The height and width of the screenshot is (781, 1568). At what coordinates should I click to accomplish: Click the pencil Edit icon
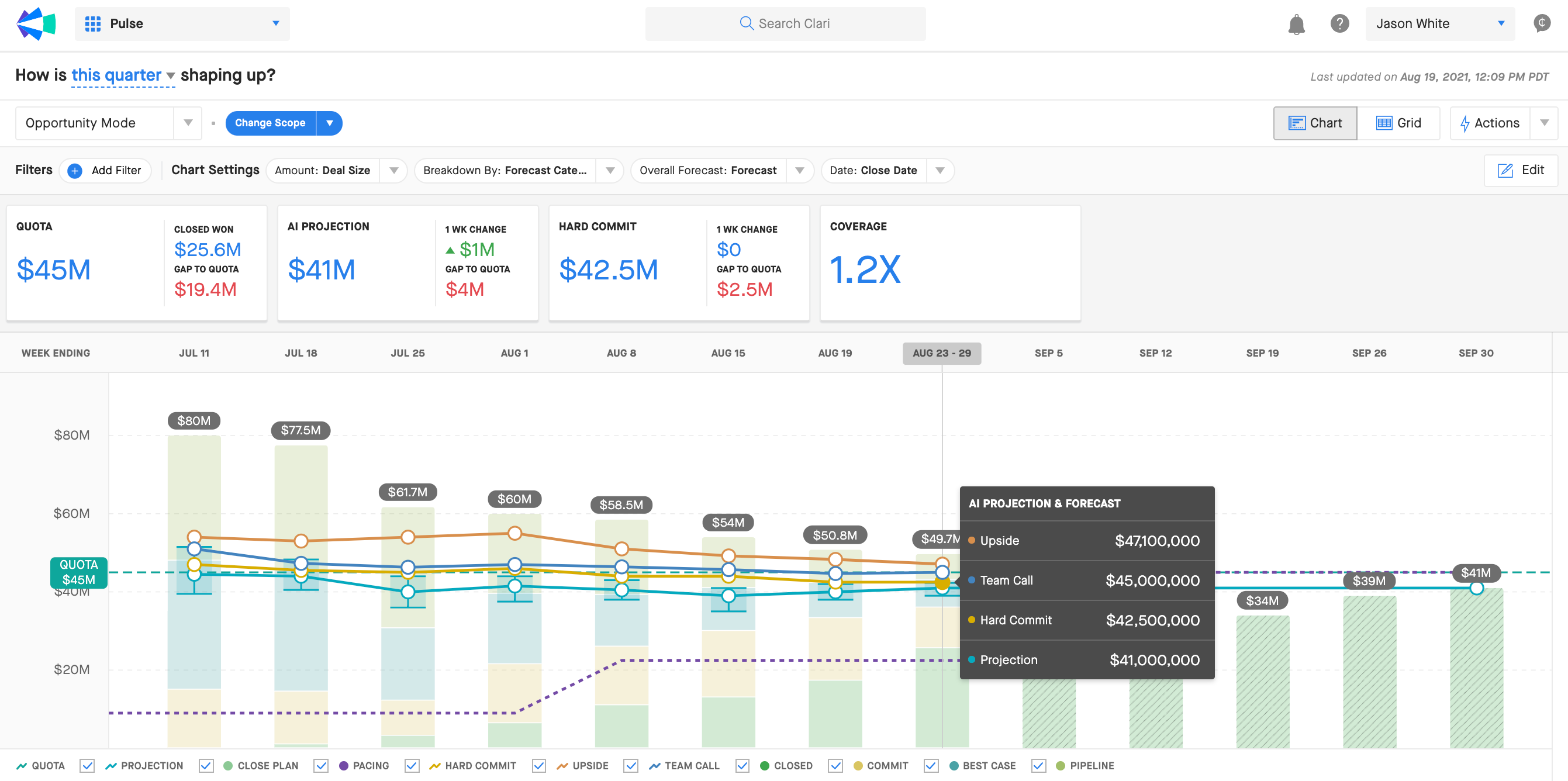click(x=1505, y=171)
